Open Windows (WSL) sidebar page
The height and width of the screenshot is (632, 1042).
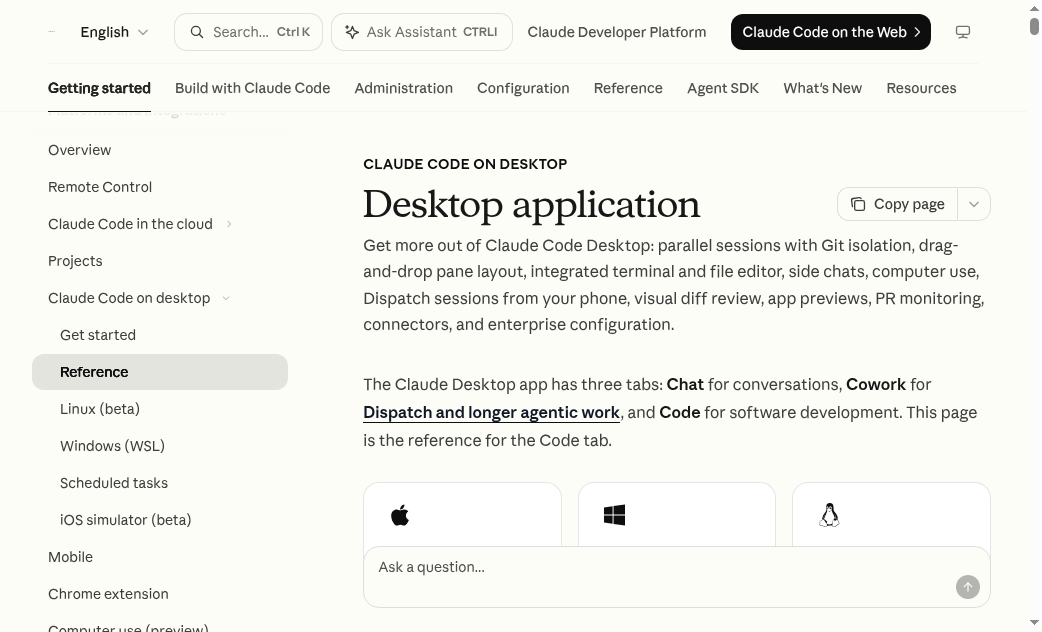[159, 446]
